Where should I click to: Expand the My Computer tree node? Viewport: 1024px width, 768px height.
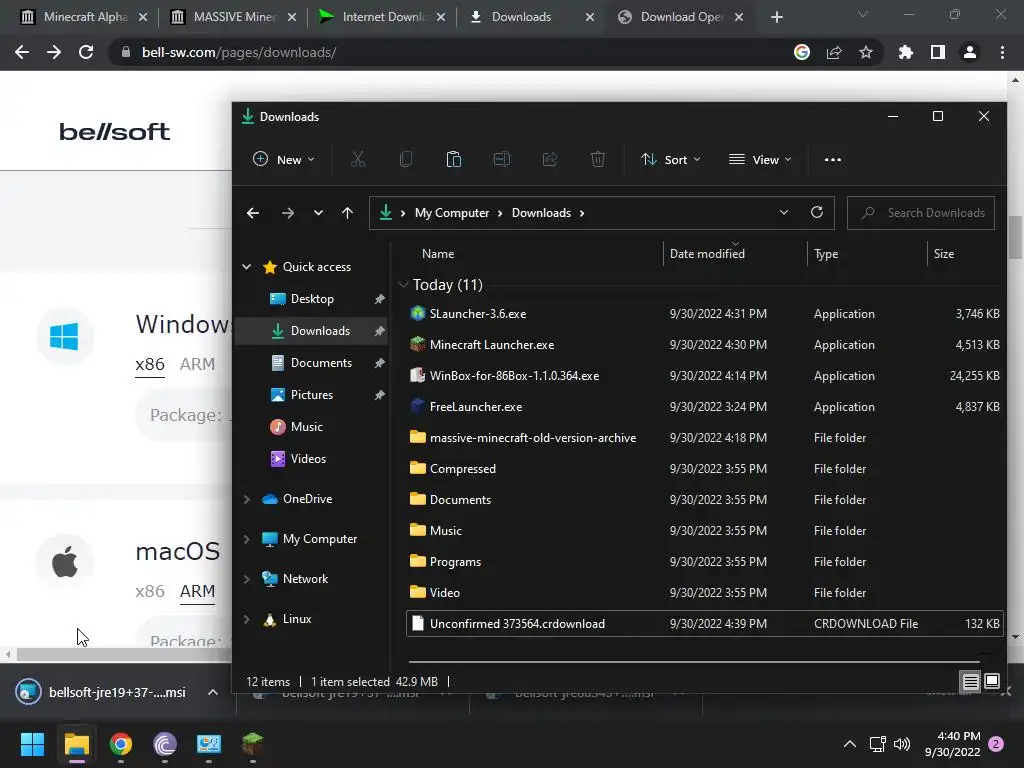coord(246,539)
